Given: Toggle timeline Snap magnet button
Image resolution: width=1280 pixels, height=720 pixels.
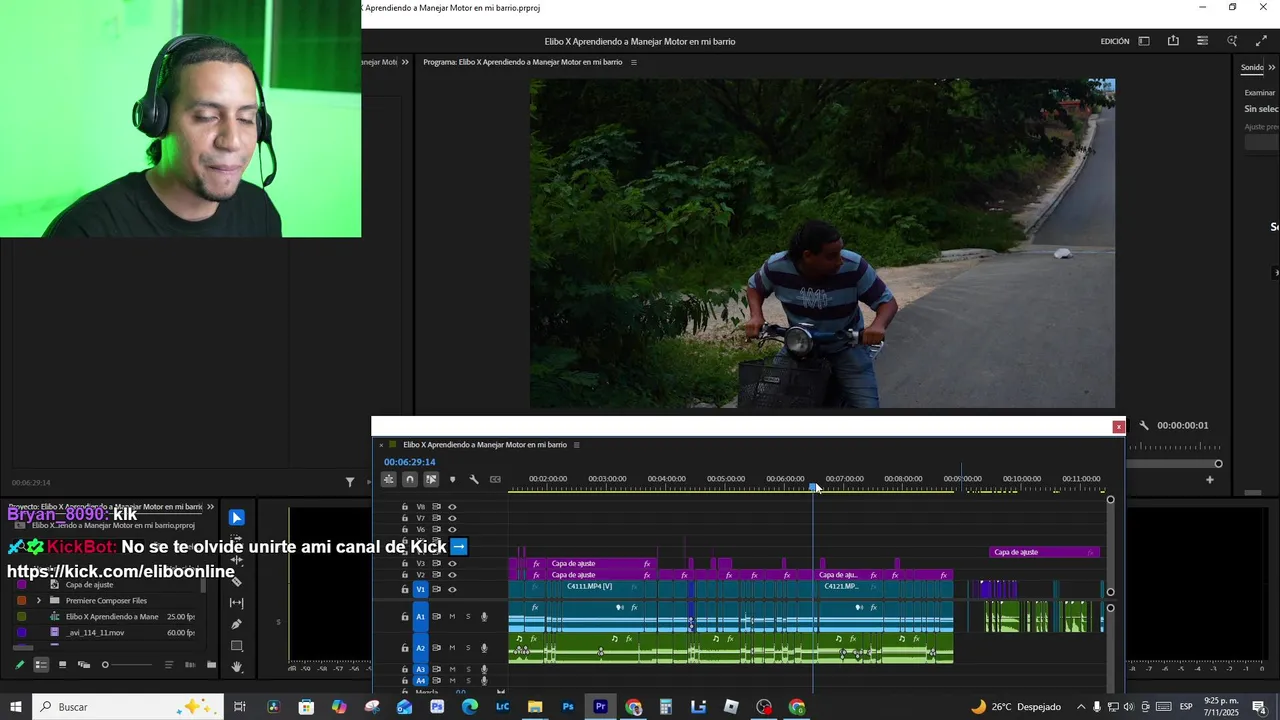Looking at the screenshot, I should [410, 479].
